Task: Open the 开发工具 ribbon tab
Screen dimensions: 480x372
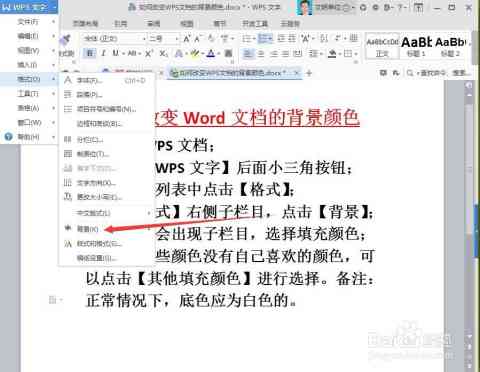Action: point(255,24)
